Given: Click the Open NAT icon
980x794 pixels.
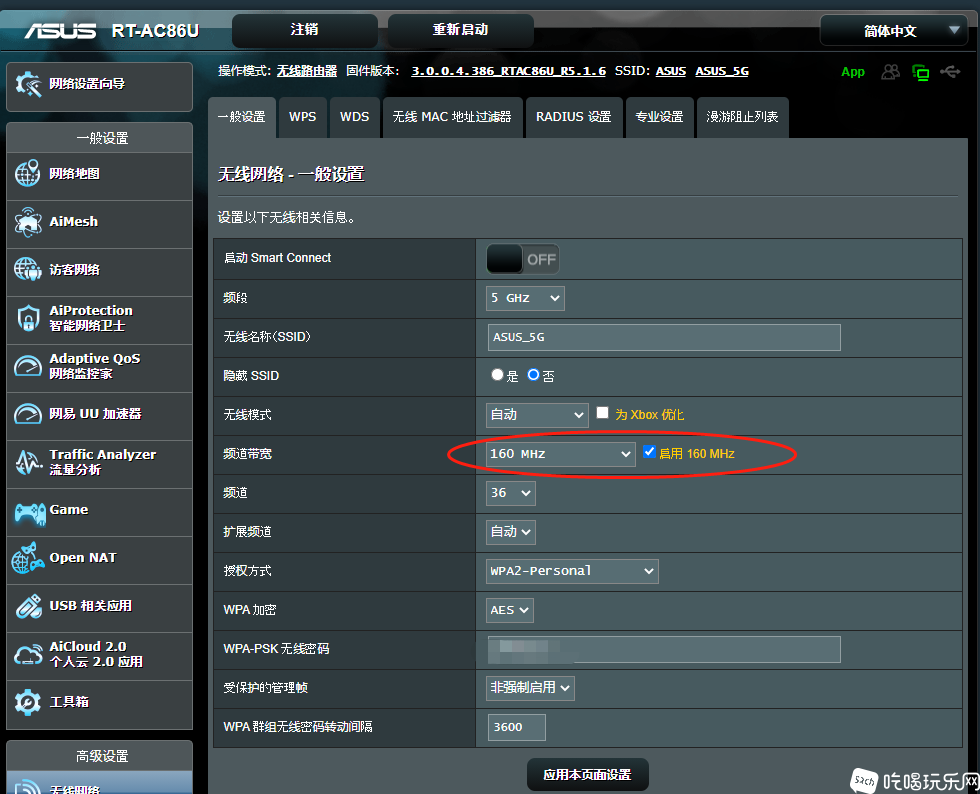Looking at the screenshot, I should 28,558.
